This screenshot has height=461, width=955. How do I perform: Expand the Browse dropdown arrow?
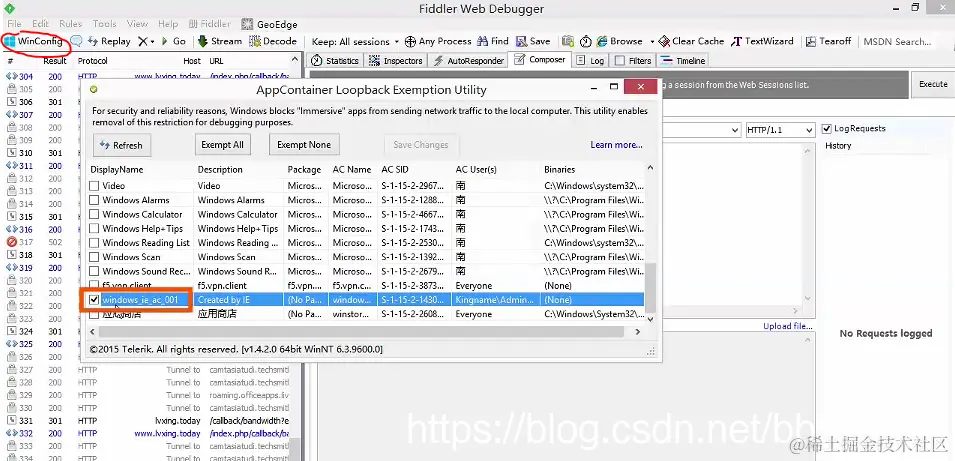(x=652, y=41)
